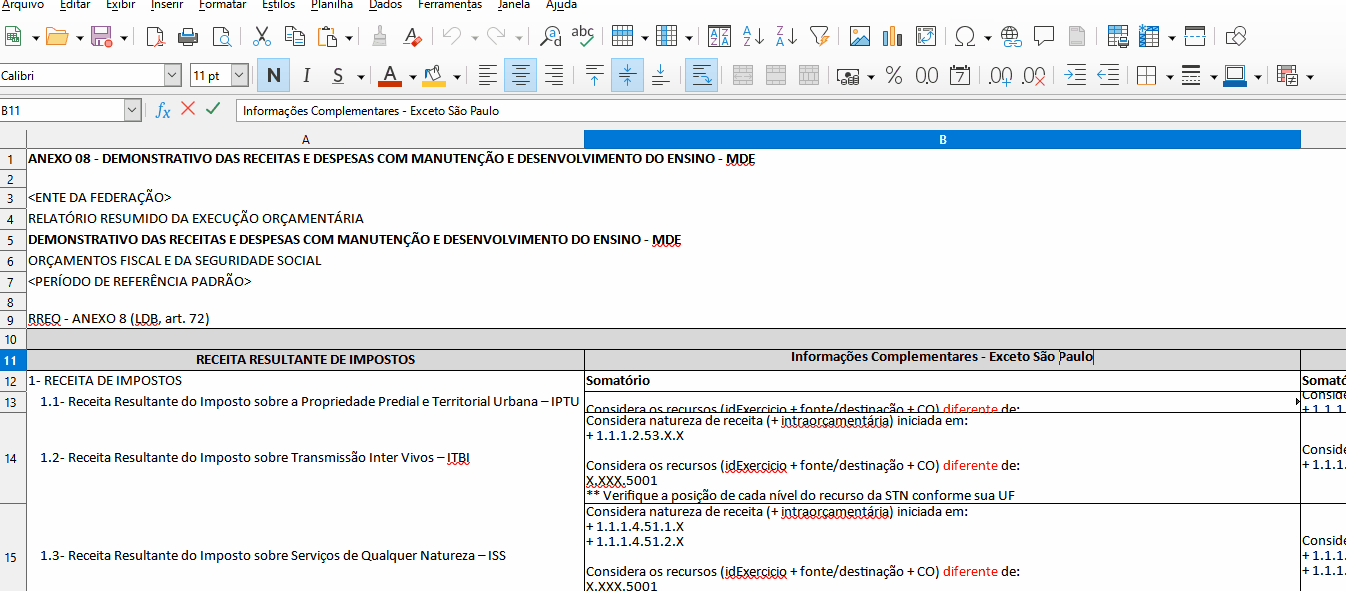Add a decimal place icon
The width and height of the screenshot is (1346, 591).
pyautogui.click(x=1000, y=76)
